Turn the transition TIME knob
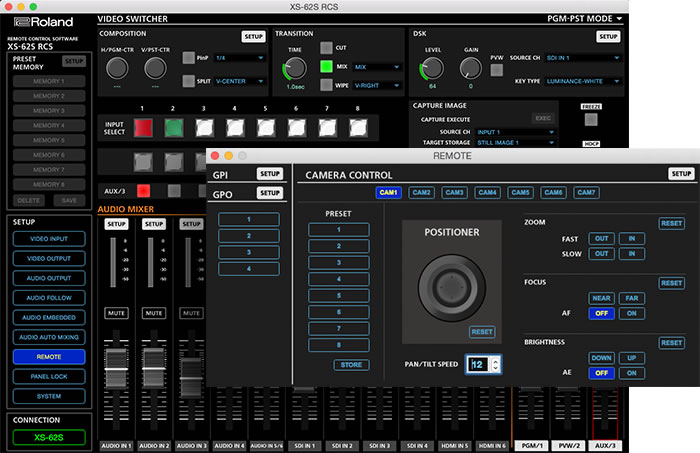Screen dimensions: 700x453 [x=295, y=69]
